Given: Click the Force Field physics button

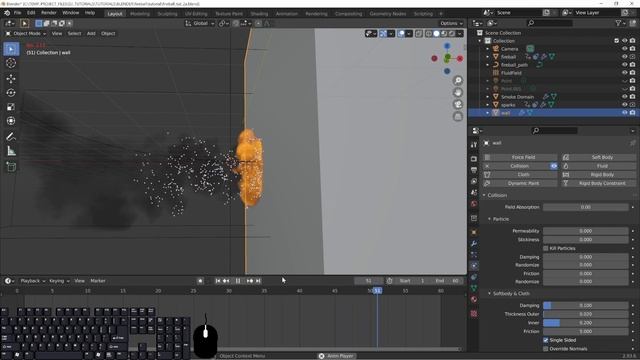Looking at the screenshot, I should (520, 157).
